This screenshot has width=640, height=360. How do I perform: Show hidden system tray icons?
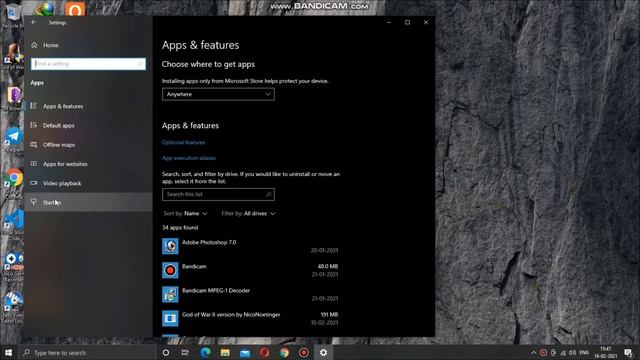pyautogui.click(x=533, y=353)
